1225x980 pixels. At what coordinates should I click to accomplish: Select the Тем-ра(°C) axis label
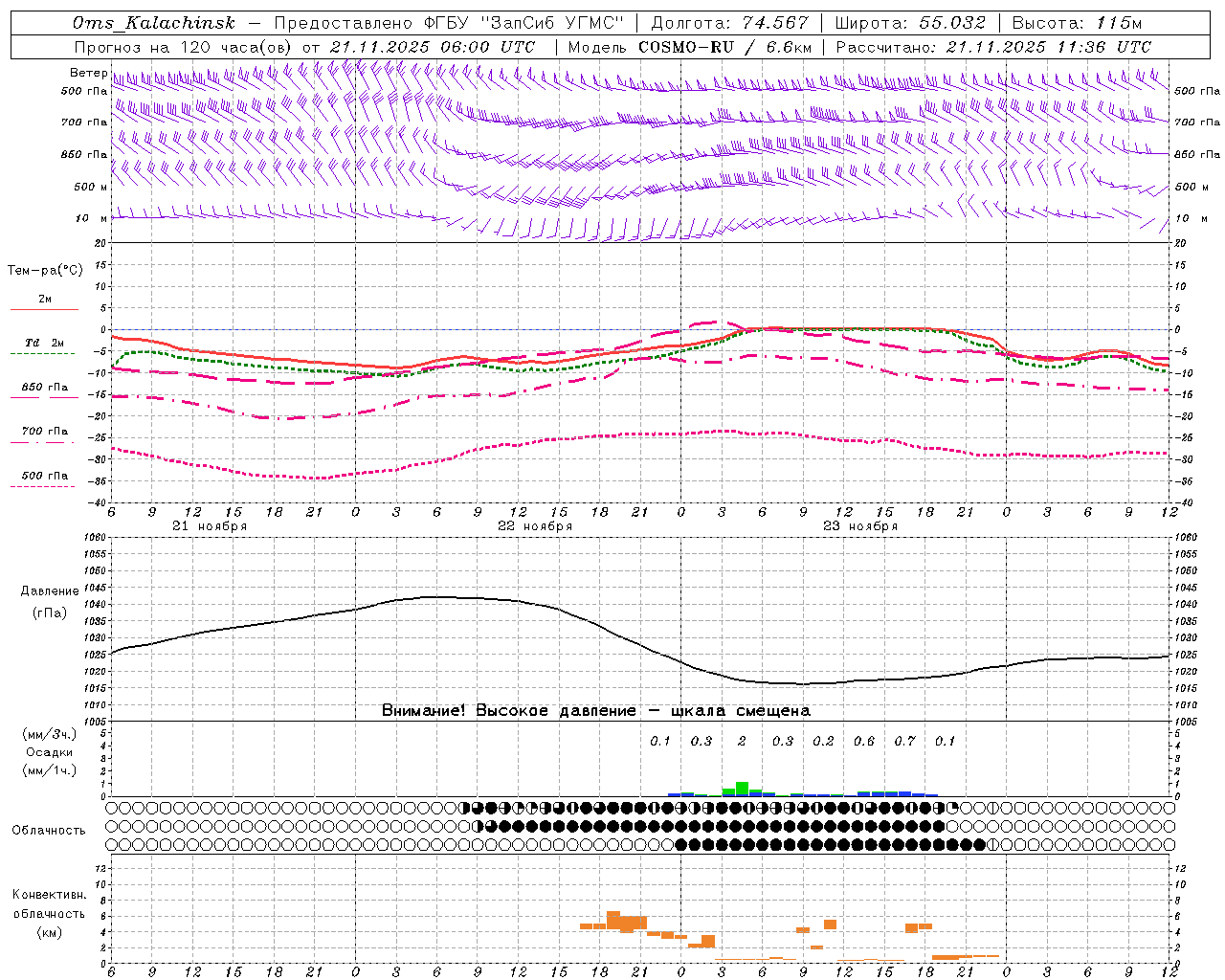[x=45, y=271]
